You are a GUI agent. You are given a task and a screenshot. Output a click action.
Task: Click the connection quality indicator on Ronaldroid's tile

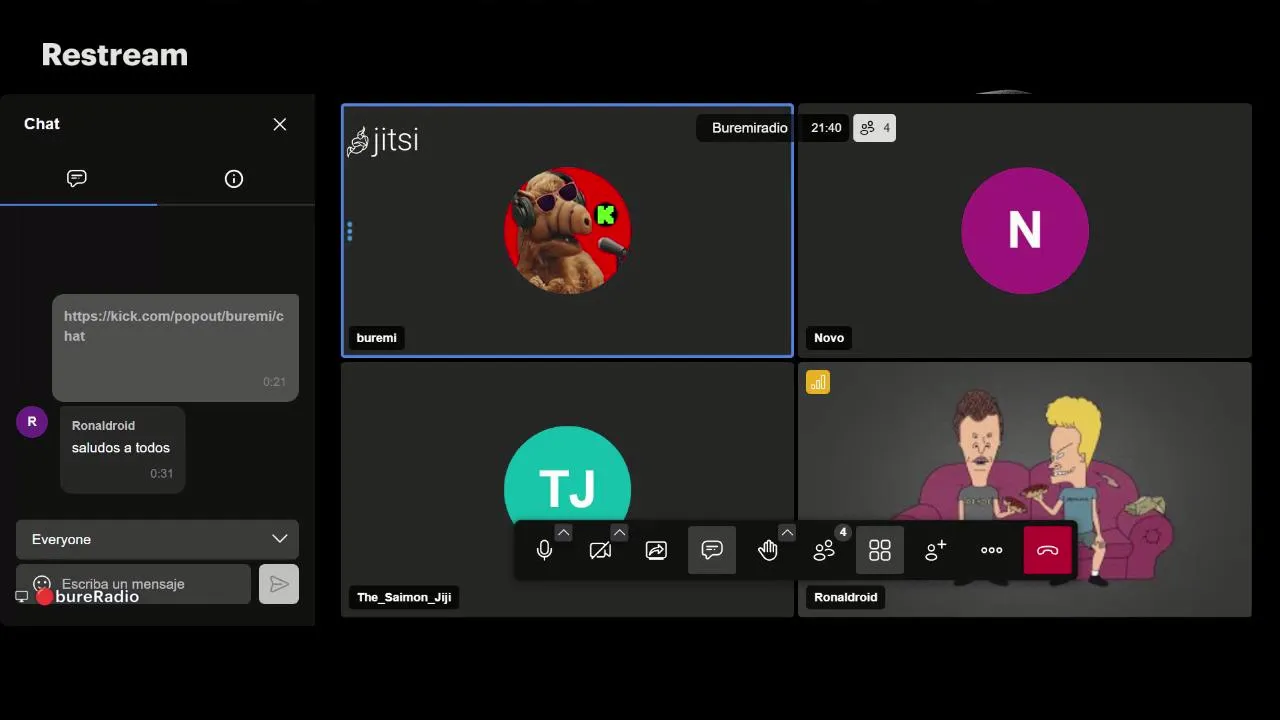tap(818, 382)
